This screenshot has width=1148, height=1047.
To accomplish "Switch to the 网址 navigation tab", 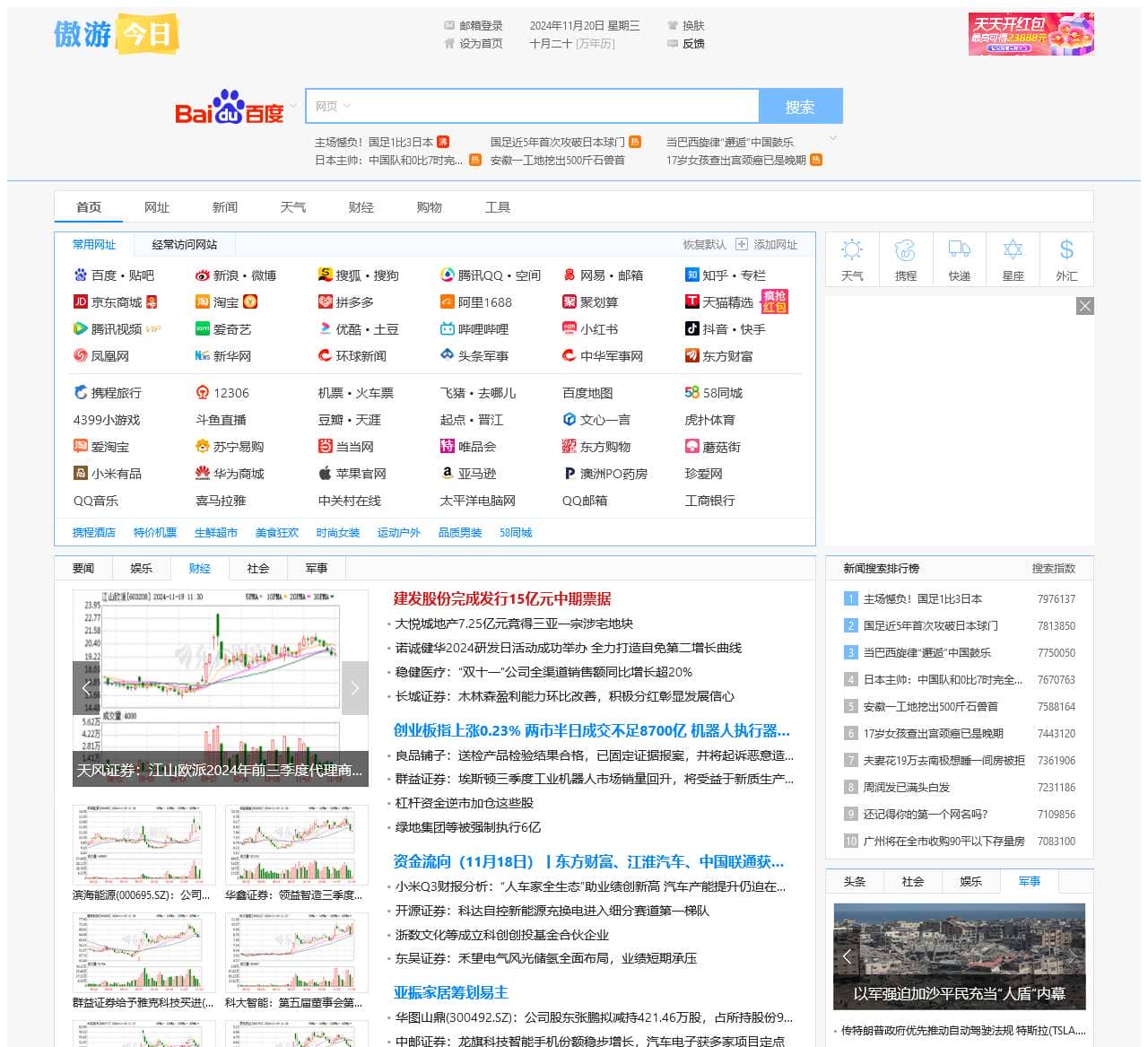I will point(157,207).
